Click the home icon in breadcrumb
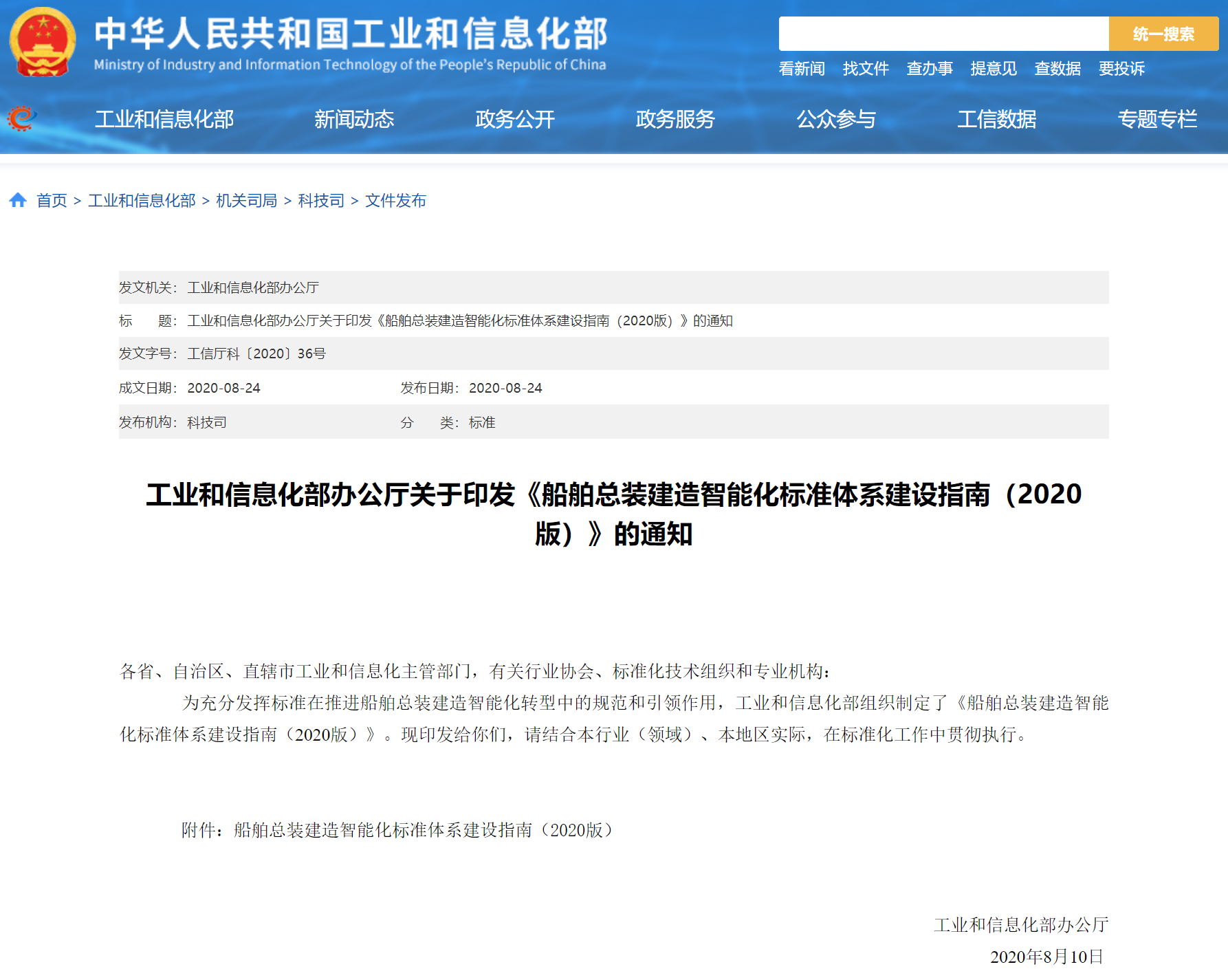1228x980 pixels. 18,200
